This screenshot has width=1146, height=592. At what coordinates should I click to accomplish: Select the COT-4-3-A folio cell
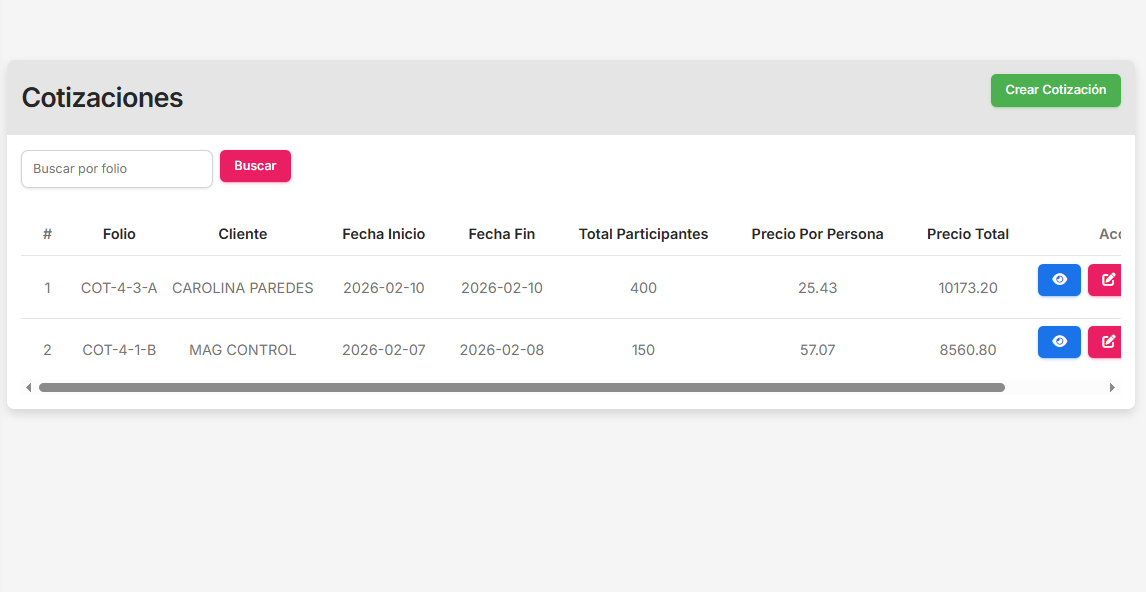pyautogui.click(x=119, y=288)
